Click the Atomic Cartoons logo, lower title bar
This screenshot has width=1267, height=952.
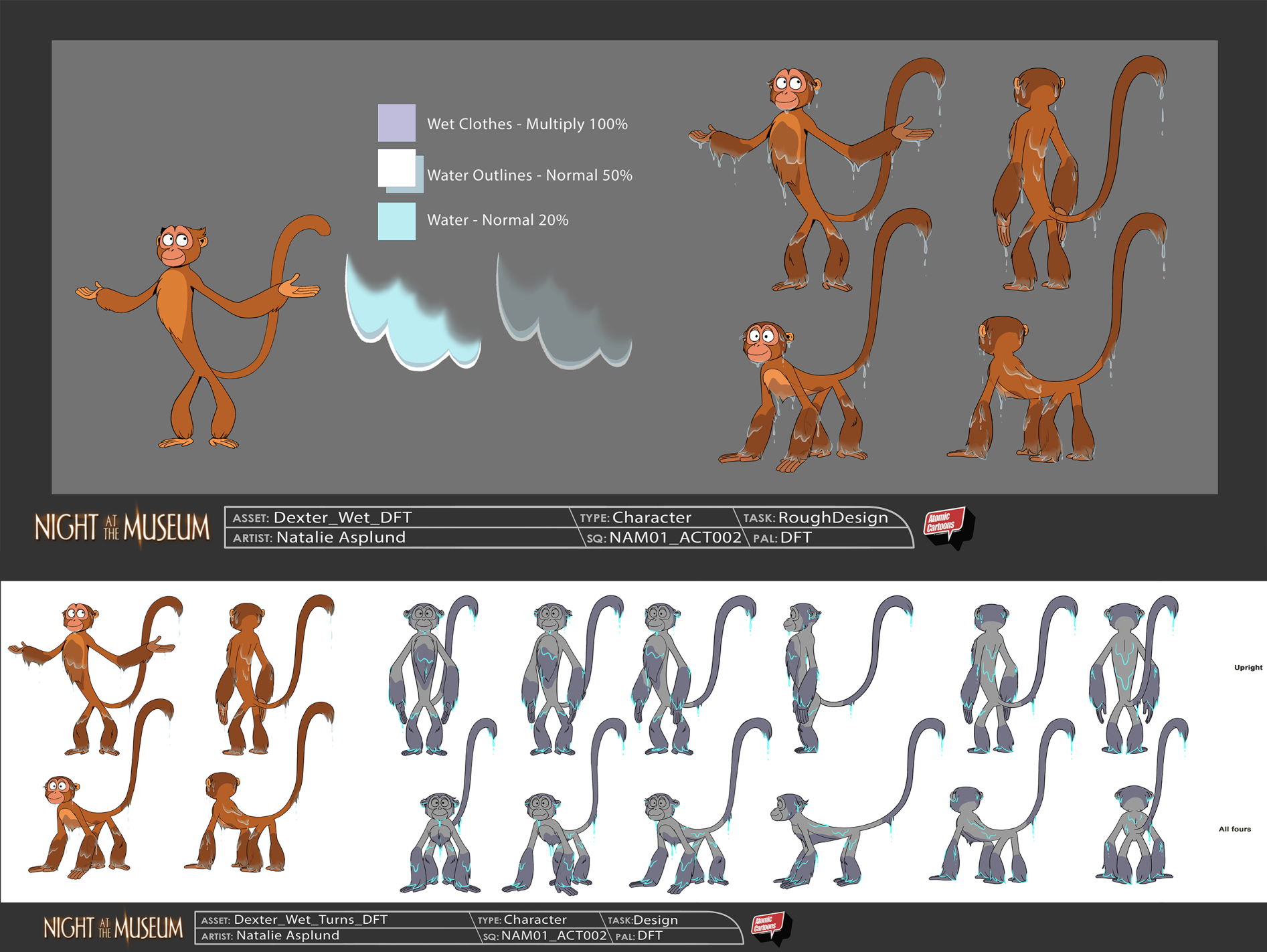tap(771, 928)
